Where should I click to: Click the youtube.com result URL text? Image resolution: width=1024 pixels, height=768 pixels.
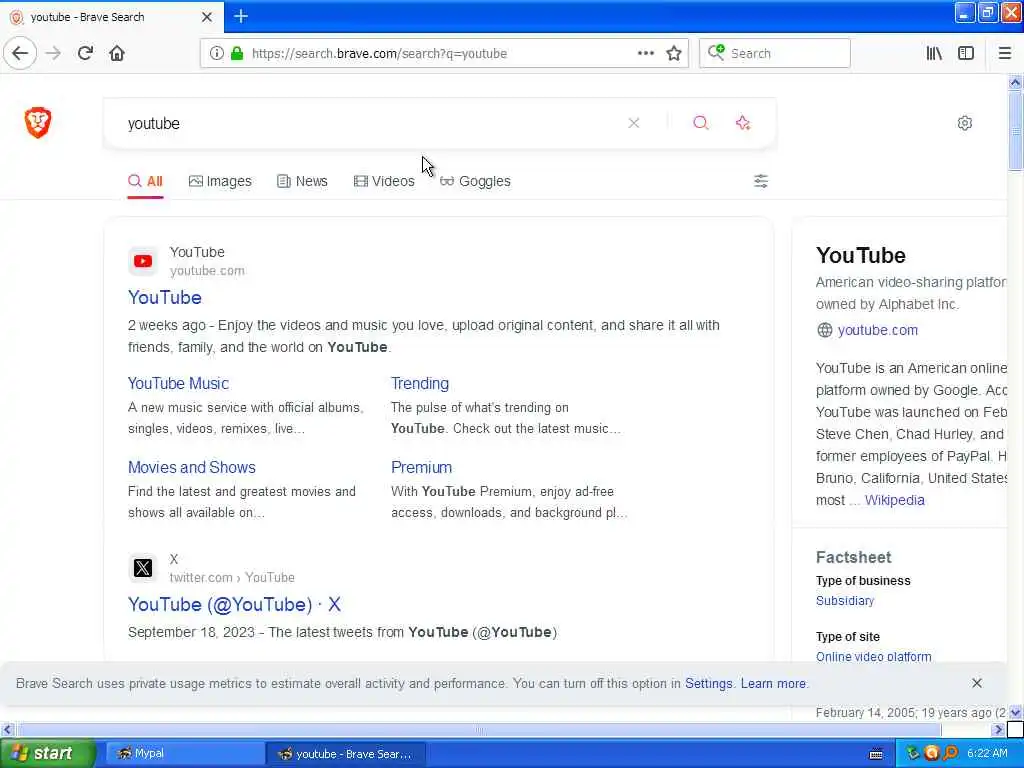click(x=207, y=270)
